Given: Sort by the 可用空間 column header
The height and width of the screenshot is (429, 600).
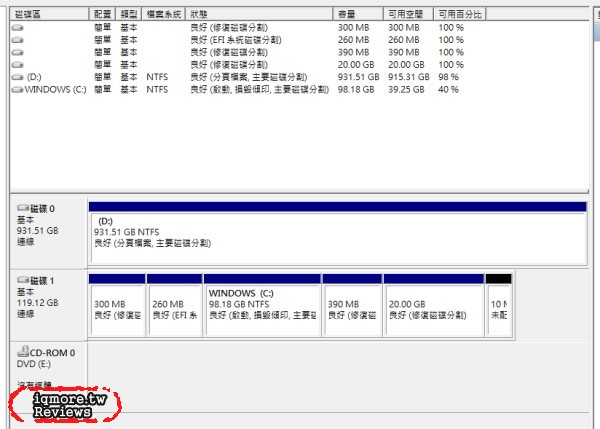Looking at the screenshot, I should [x=408, y=14].
